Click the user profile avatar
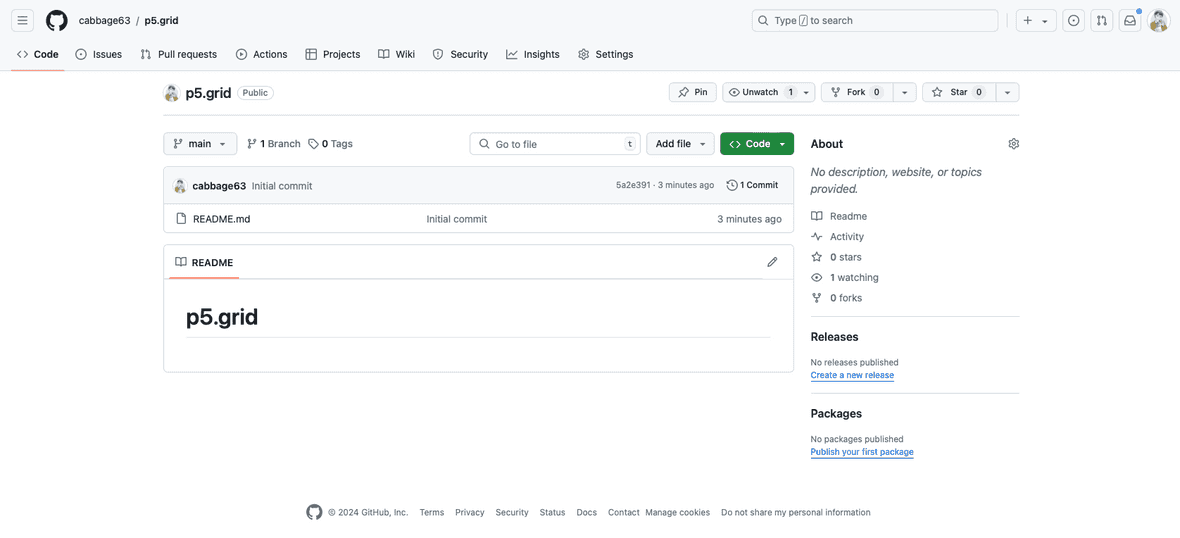1180x538 pixels. tap(1158, 20)
